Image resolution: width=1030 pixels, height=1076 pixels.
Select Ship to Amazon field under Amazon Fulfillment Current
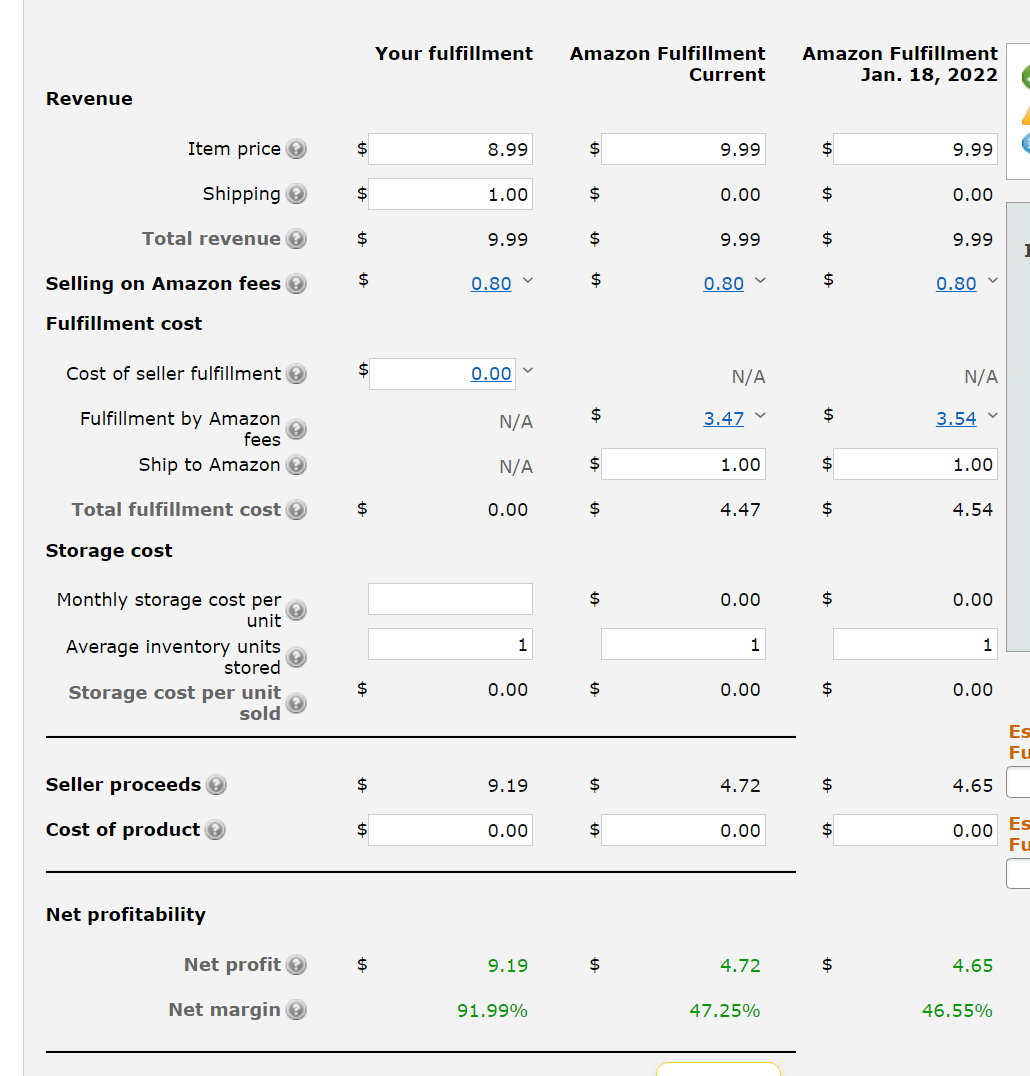683,464
